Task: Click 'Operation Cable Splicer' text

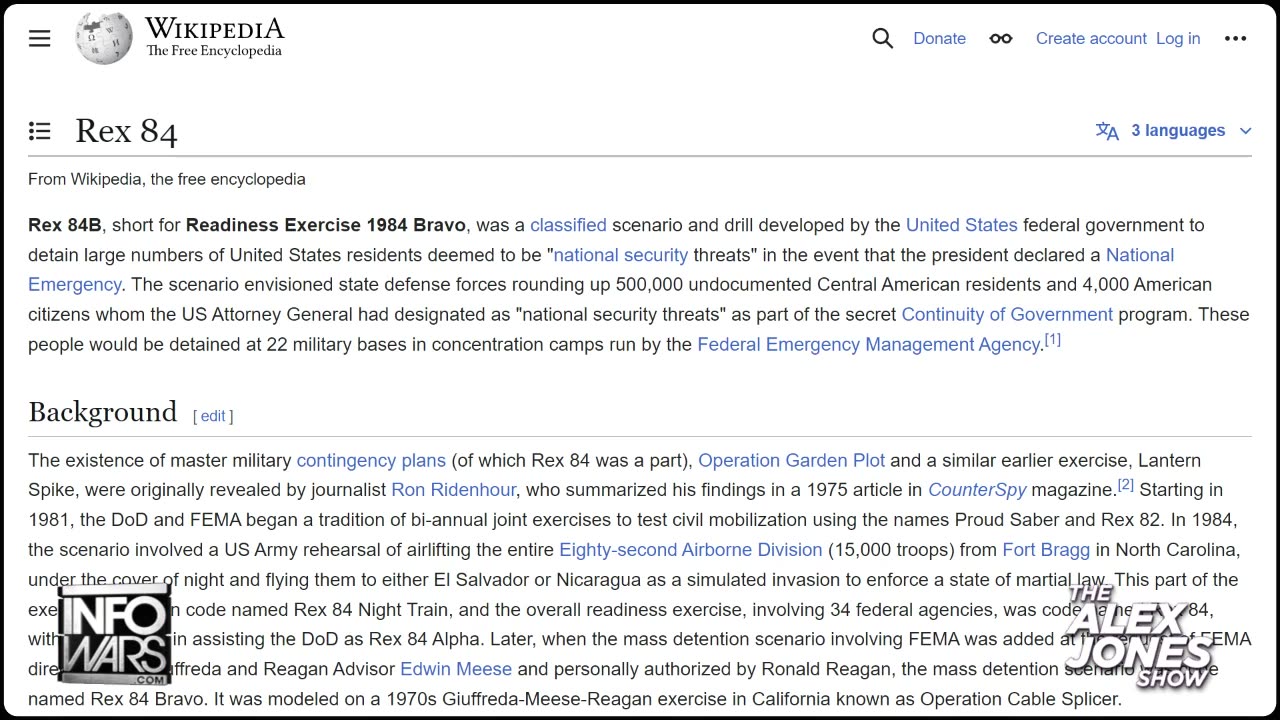Action: click(1020, 699)
